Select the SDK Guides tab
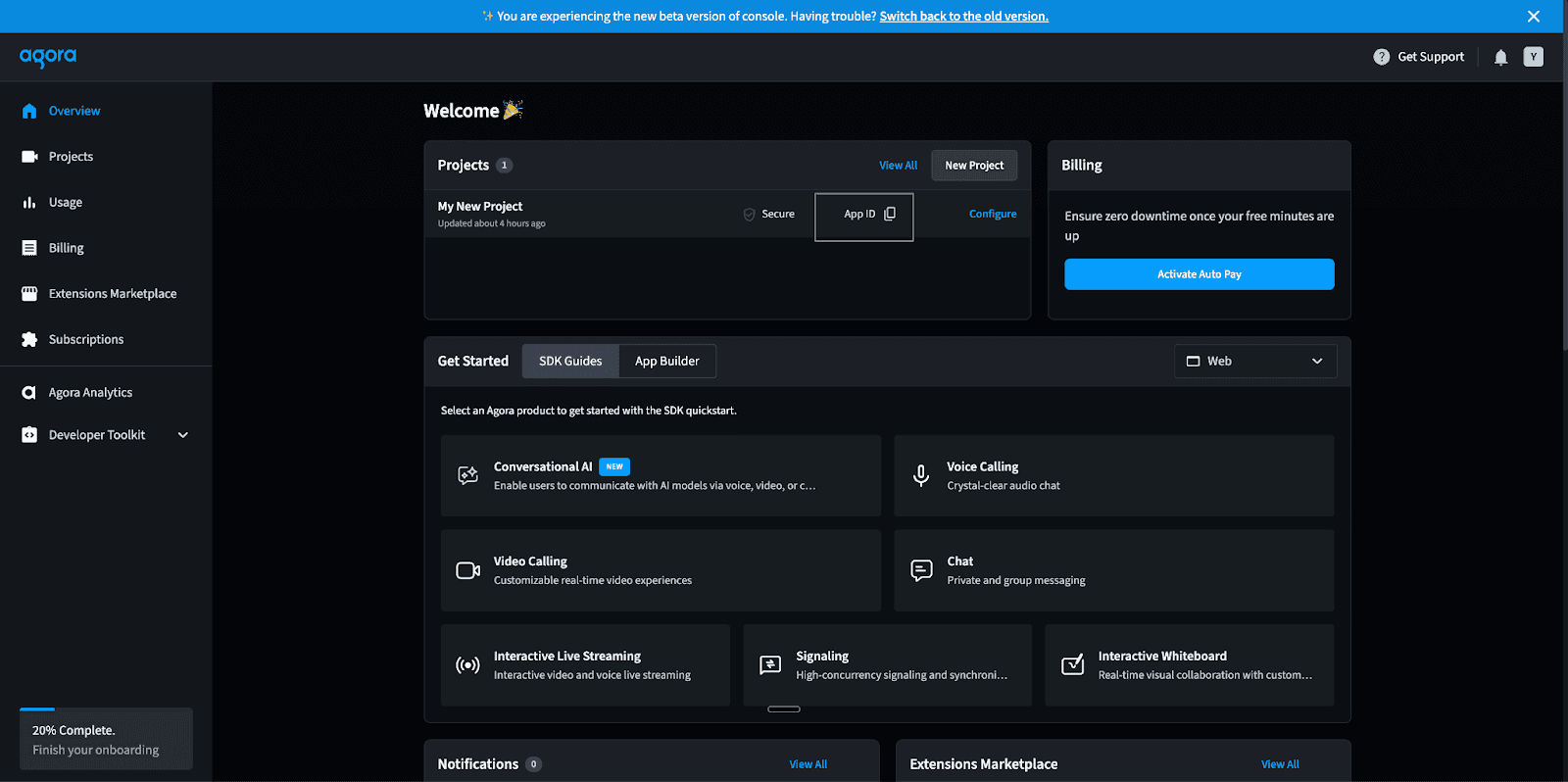 pos(570,362)
